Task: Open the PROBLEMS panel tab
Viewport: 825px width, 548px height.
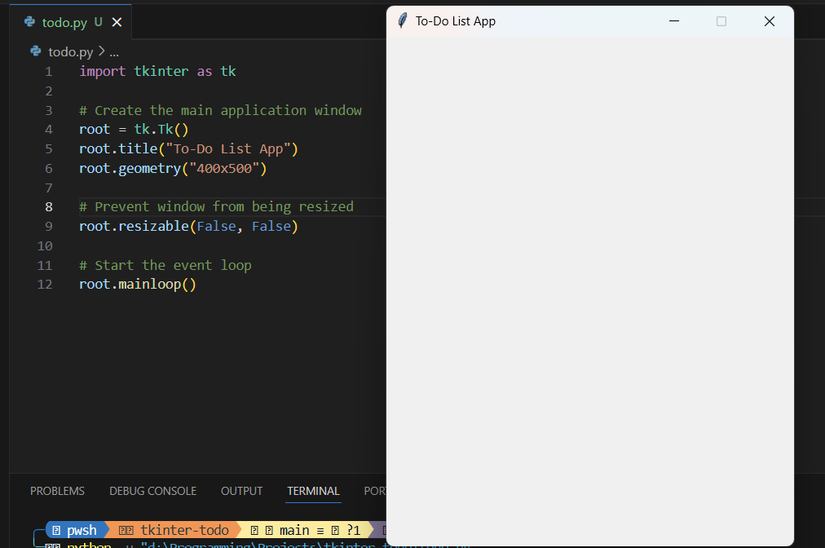Action: point(57,491)
